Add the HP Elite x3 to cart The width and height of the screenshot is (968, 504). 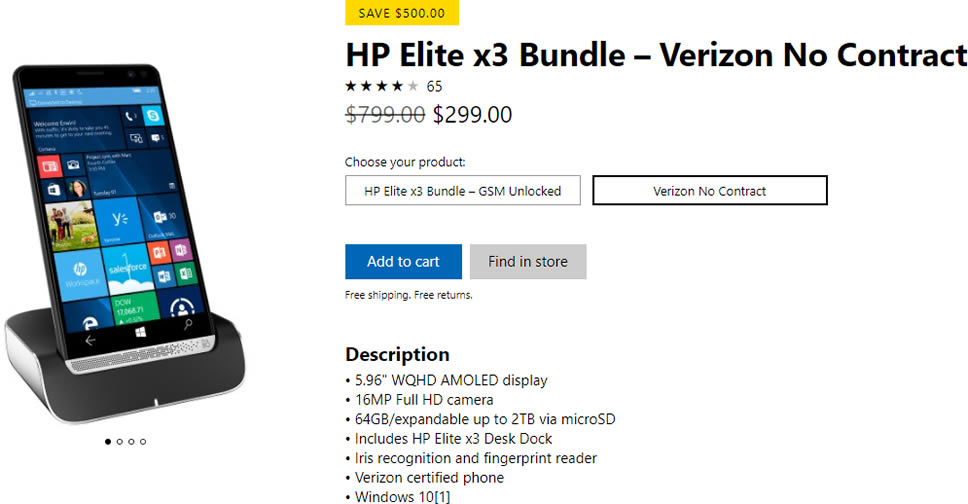pos(403,262)
